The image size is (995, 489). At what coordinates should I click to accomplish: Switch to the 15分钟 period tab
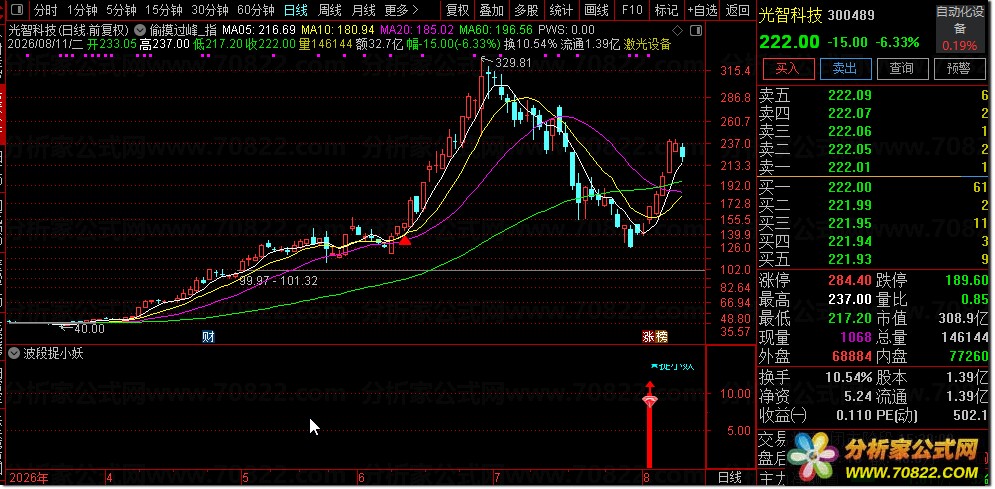[x=164, y=10]
